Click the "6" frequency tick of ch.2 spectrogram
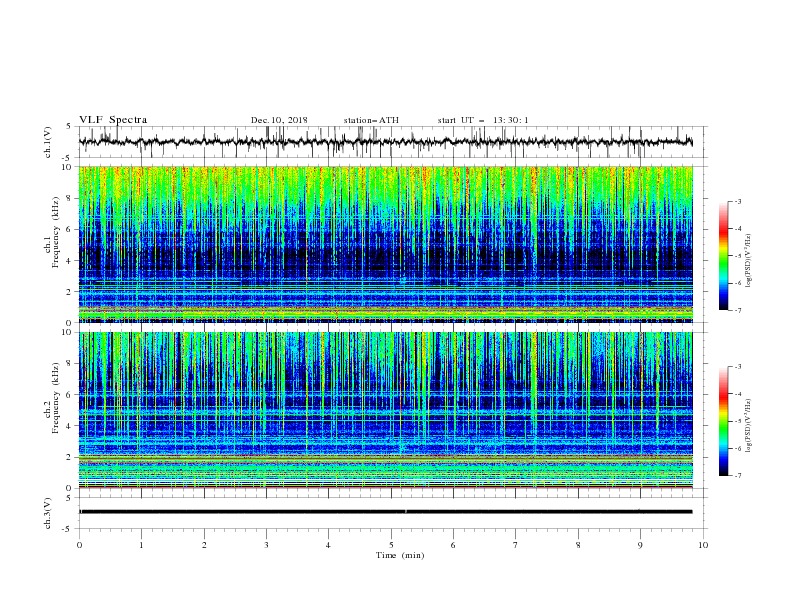 coord(70,395)
